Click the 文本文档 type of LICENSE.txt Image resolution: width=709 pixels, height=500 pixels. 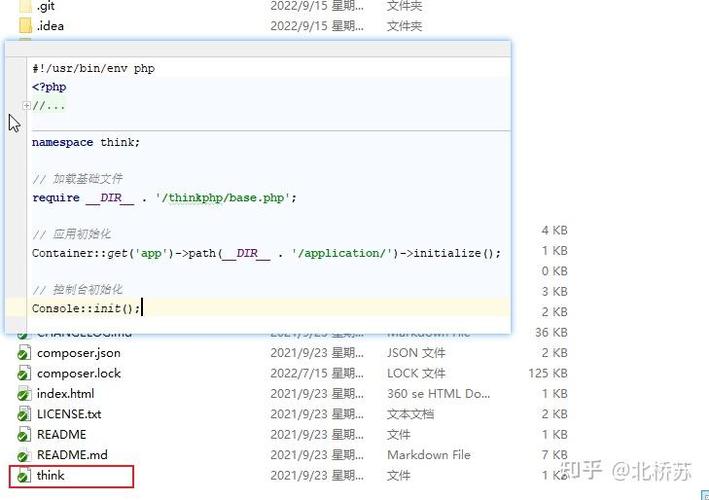(x=411, y=414)
